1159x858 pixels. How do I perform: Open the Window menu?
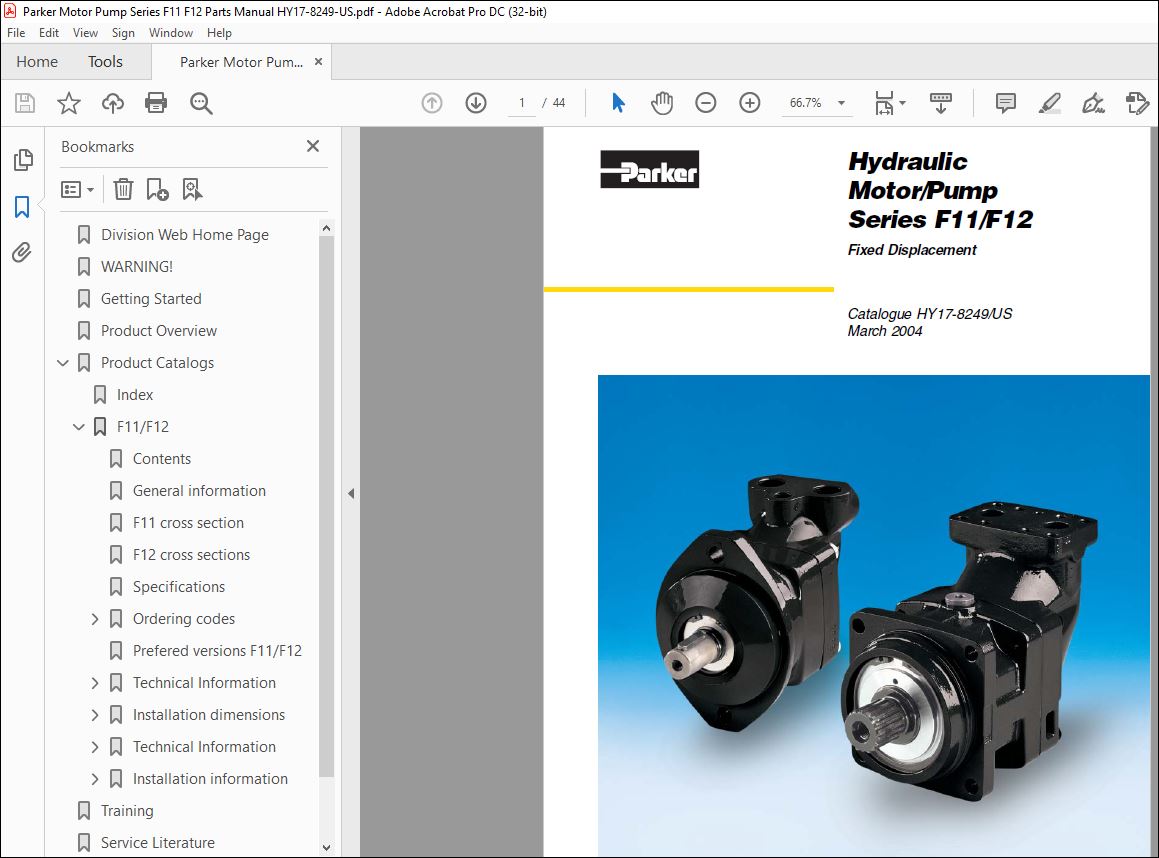pyautogui.click(x=171, y=33)
